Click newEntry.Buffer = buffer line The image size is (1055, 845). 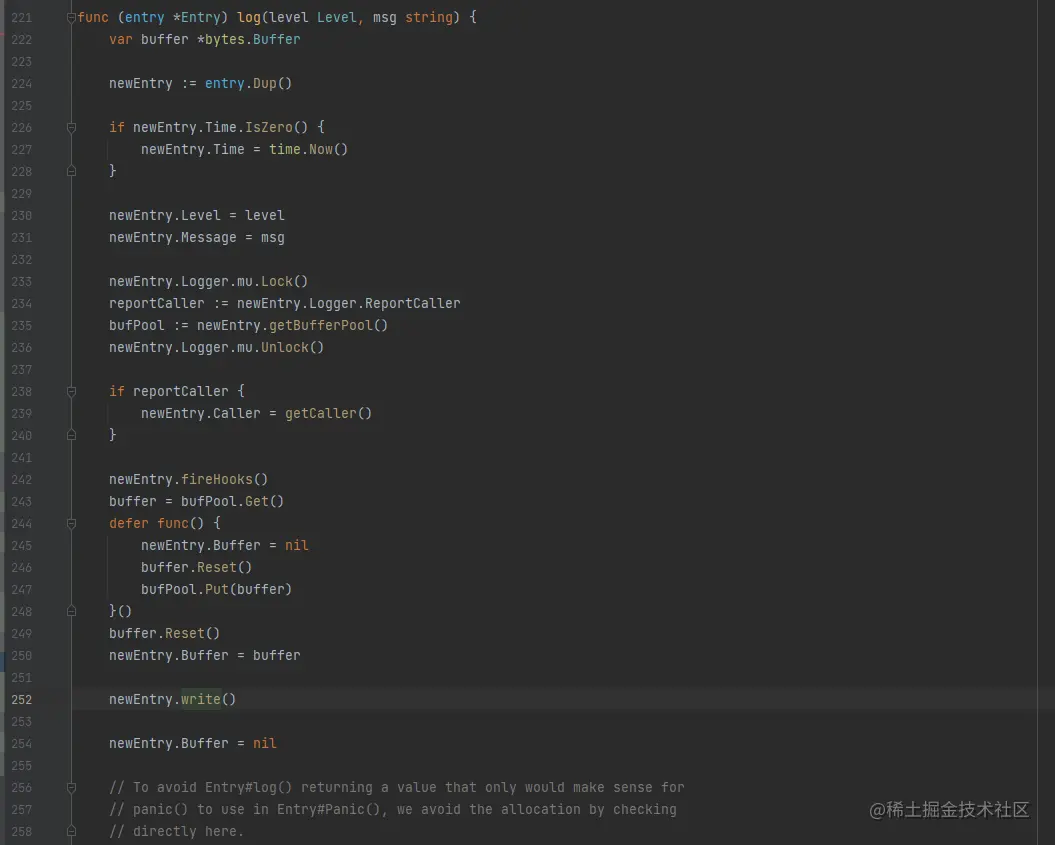pyautogui.click(x=205, y=655)
